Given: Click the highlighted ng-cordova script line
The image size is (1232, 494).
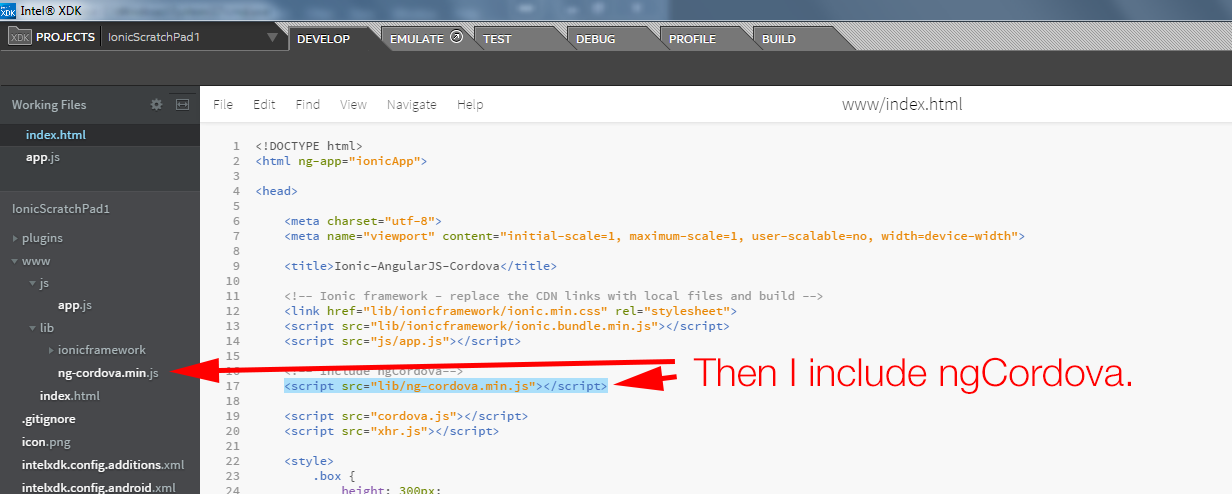Looking at the screenshot, I should point(445,386).
